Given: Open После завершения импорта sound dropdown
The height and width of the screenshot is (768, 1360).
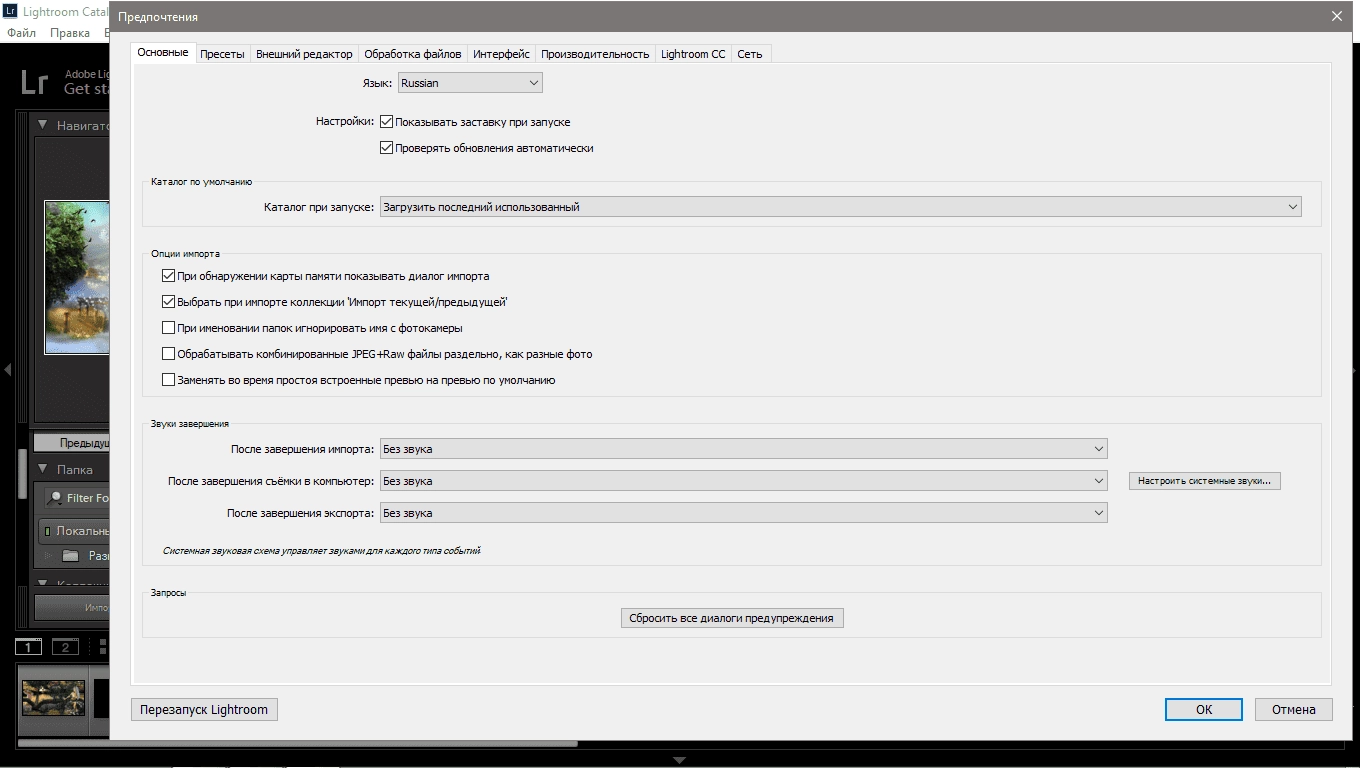Looking at the screenshot, I should click(x=743, y=449).
